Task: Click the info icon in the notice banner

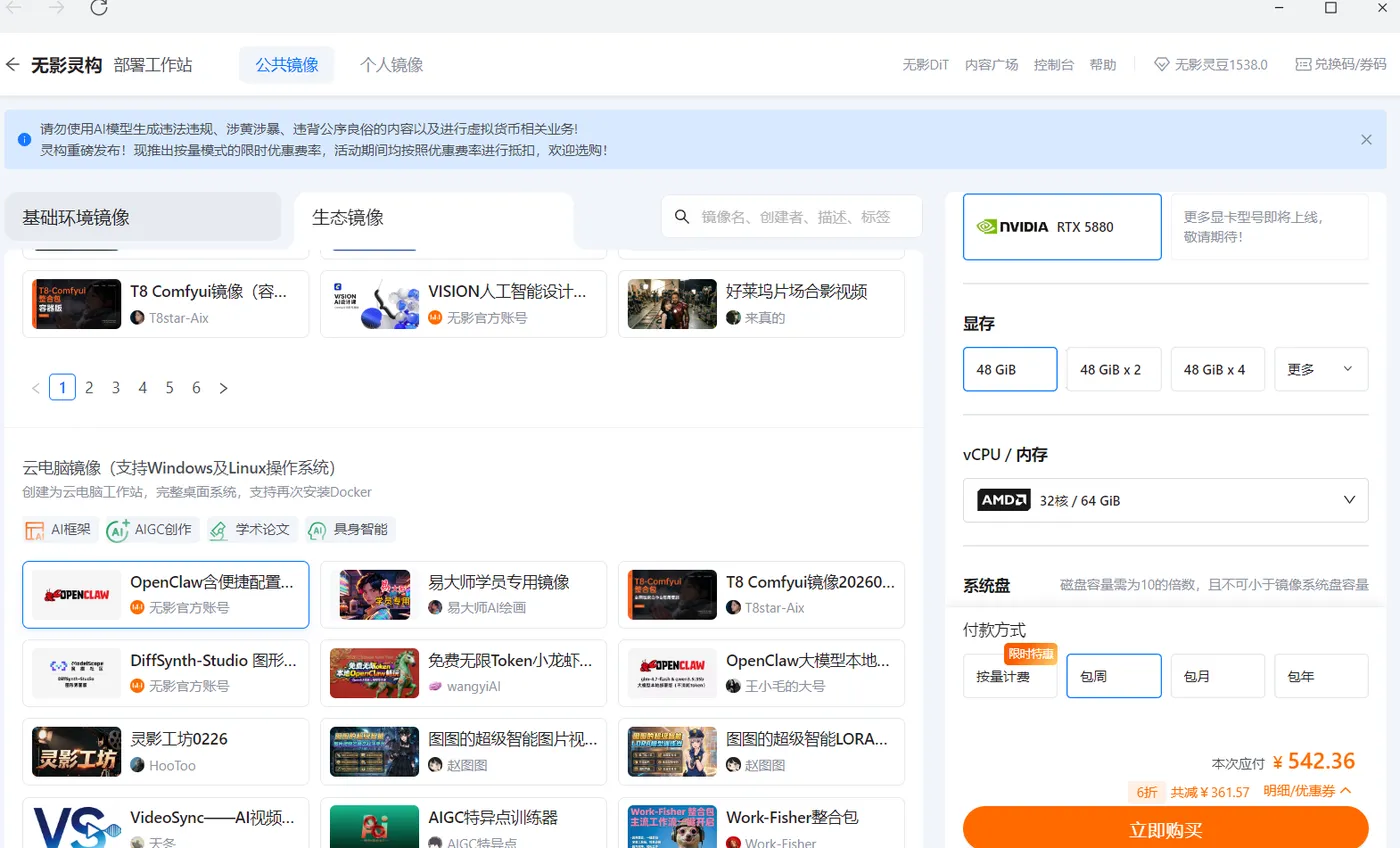Action: pos(25,140)
